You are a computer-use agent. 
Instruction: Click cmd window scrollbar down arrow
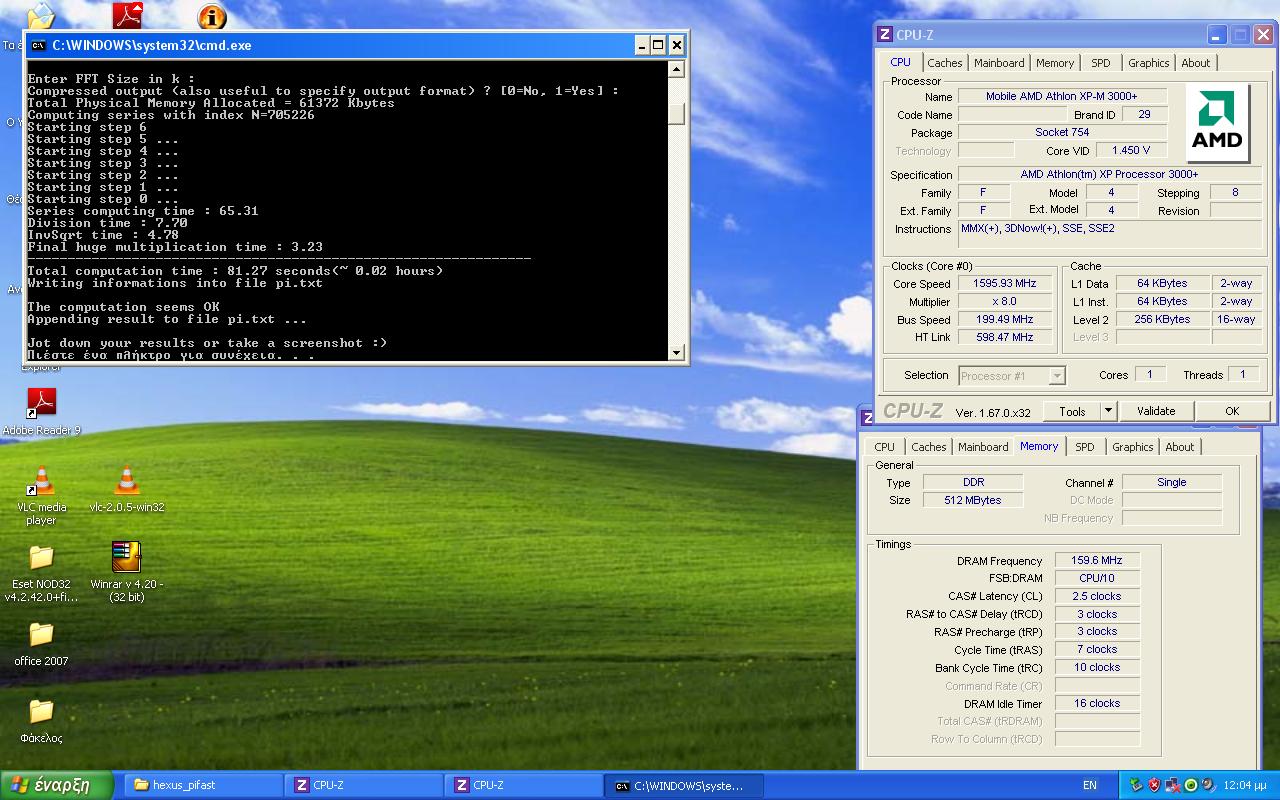pyautogui.click(x=677, y=352)
